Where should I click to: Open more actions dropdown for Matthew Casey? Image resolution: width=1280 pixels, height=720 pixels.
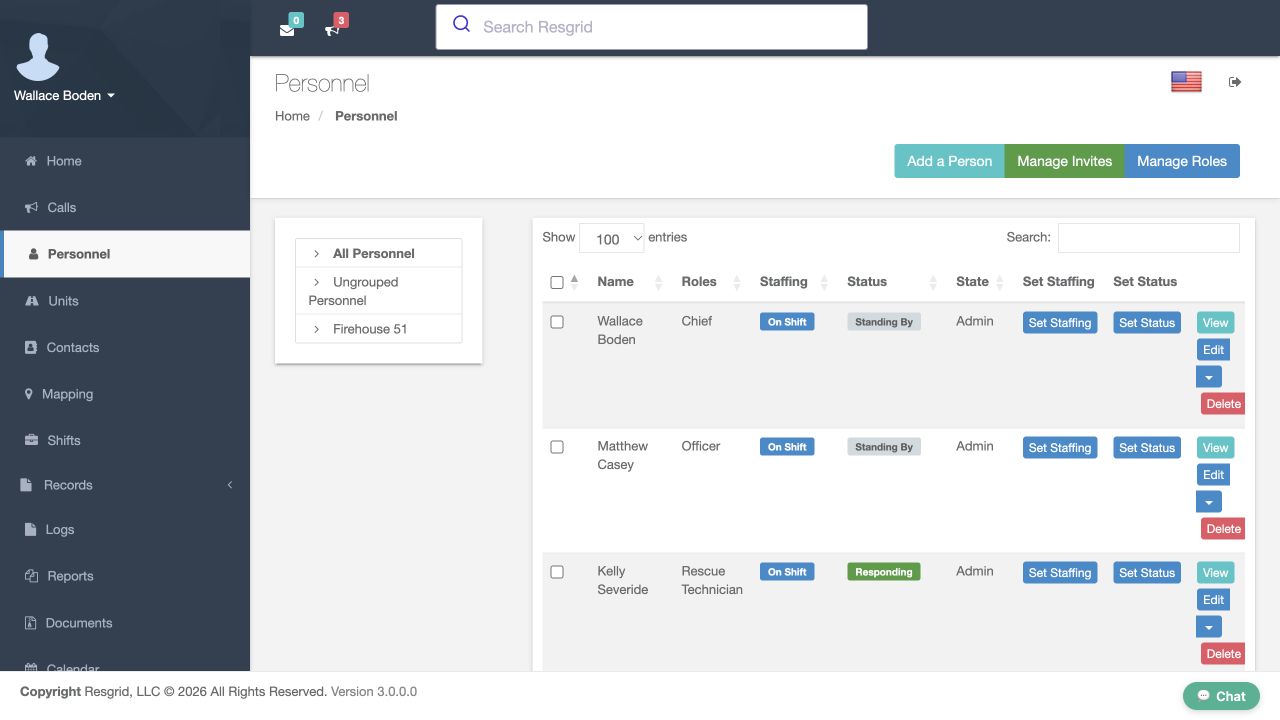click(1209, 502)
